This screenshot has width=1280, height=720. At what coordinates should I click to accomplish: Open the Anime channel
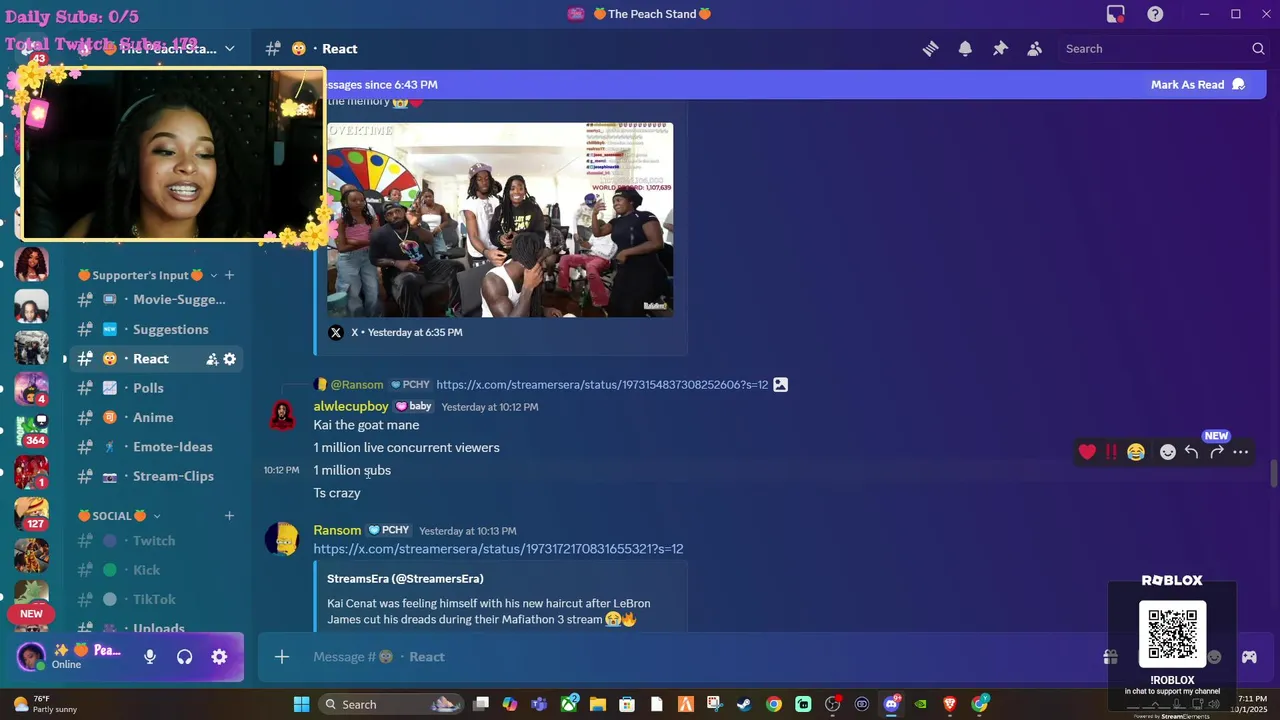tap(156, 417)
